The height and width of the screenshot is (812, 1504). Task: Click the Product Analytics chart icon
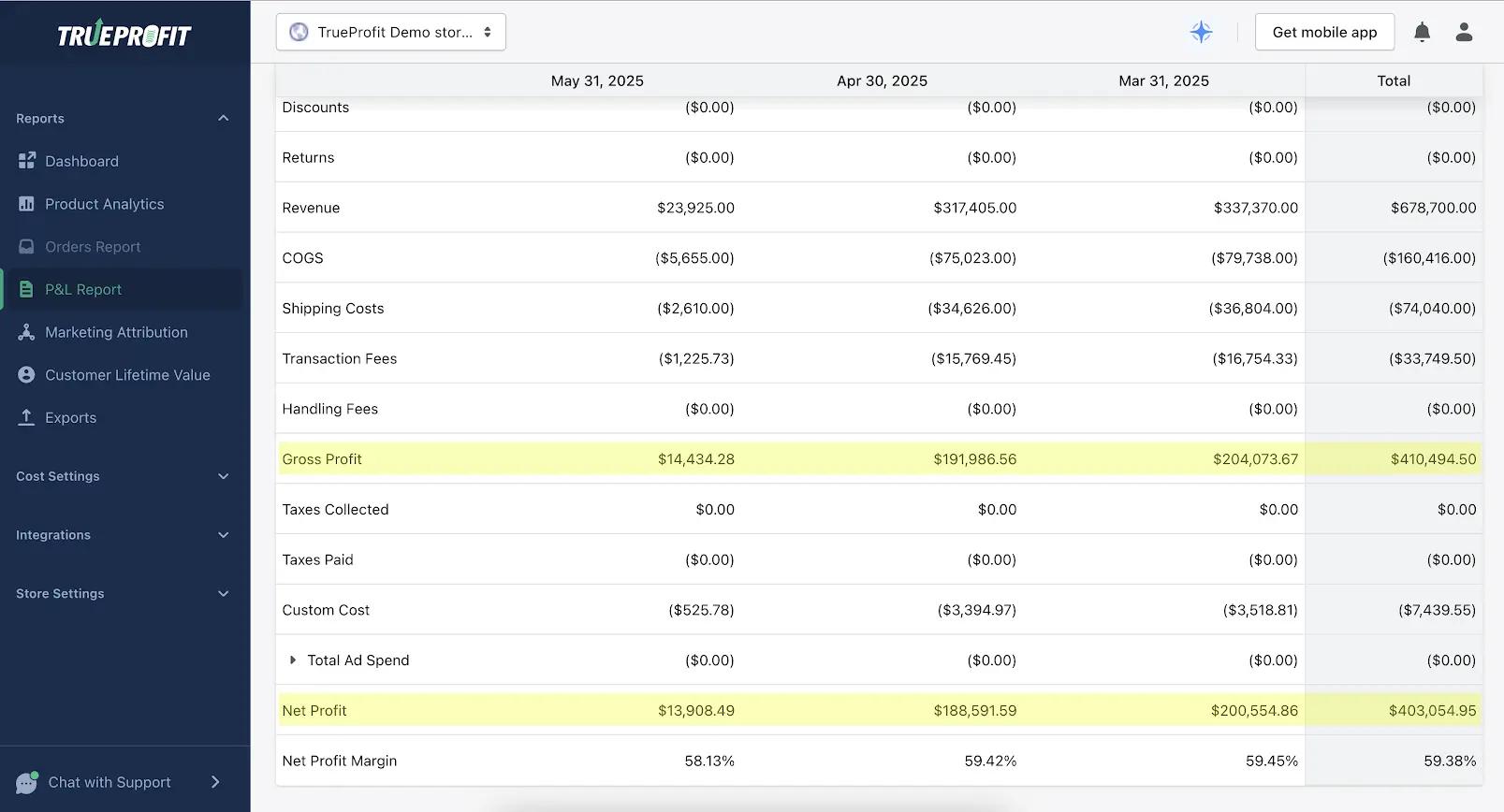click(26, 204)
